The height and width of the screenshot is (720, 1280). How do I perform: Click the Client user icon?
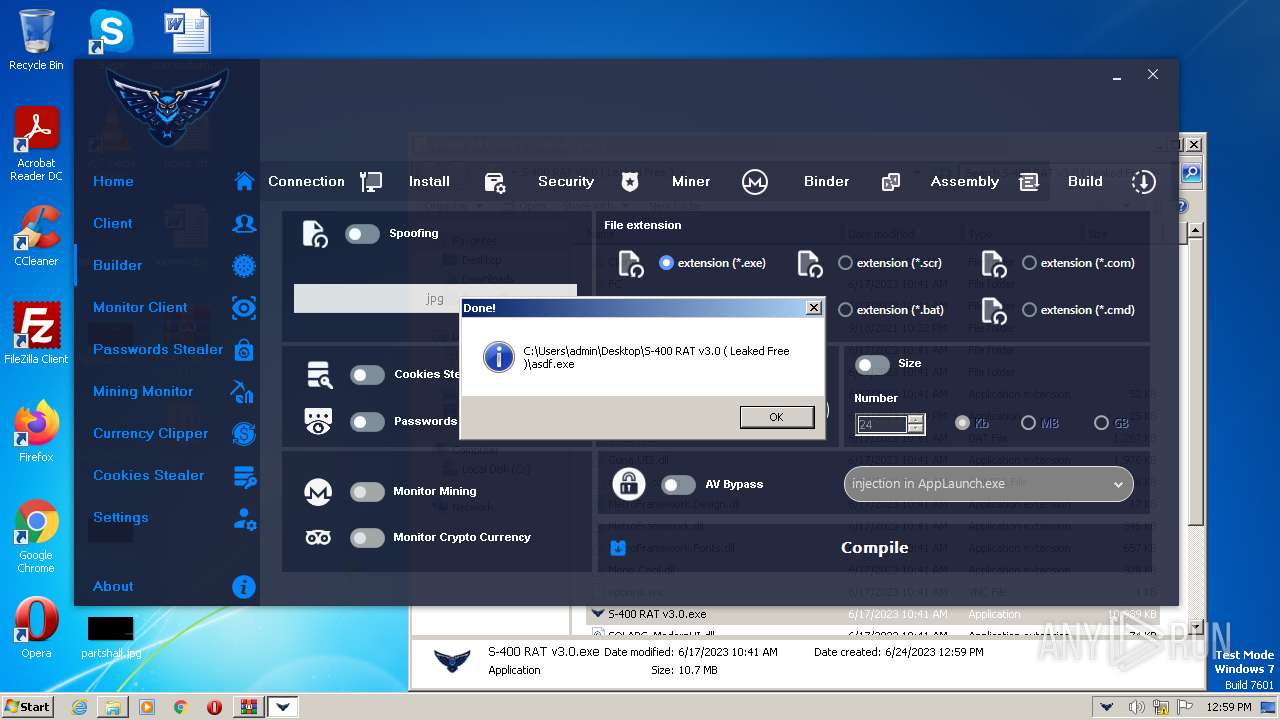tap(244, 223)
